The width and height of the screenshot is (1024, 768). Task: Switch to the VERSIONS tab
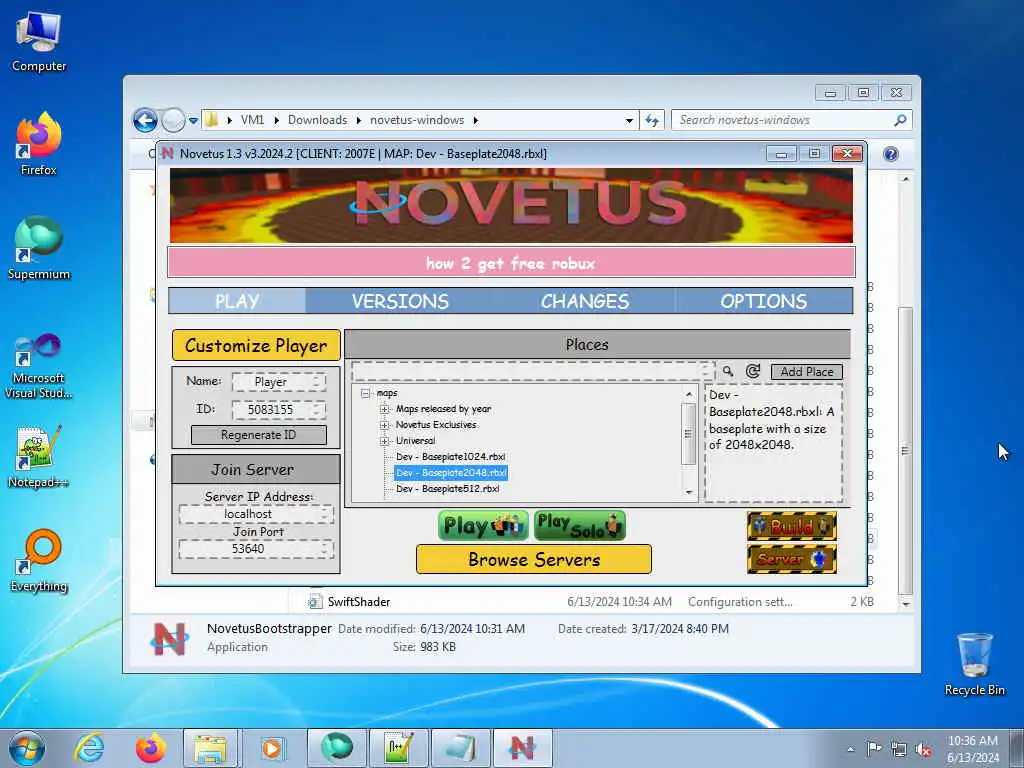[400, 301]
